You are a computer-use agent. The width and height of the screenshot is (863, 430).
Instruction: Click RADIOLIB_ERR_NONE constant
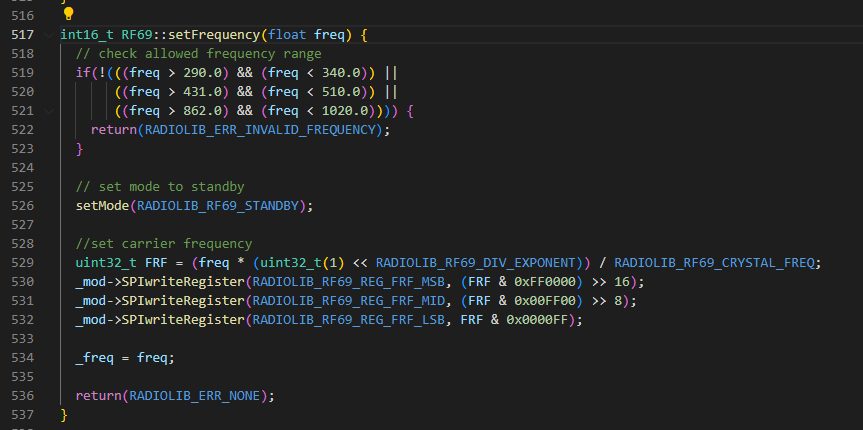tap(194, 395)
